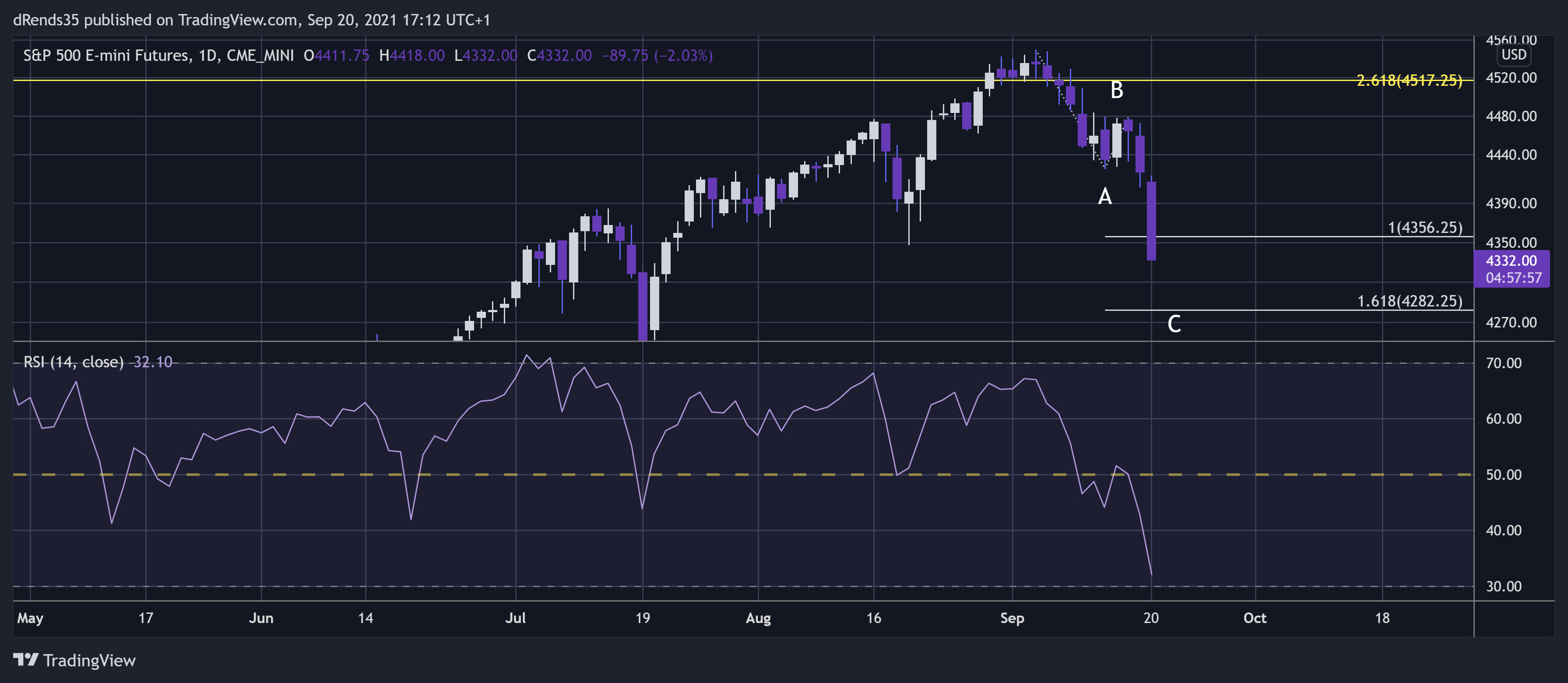Click the TradingView logo icon
This screenshot has height=683, width=1568.
[25, 660]
